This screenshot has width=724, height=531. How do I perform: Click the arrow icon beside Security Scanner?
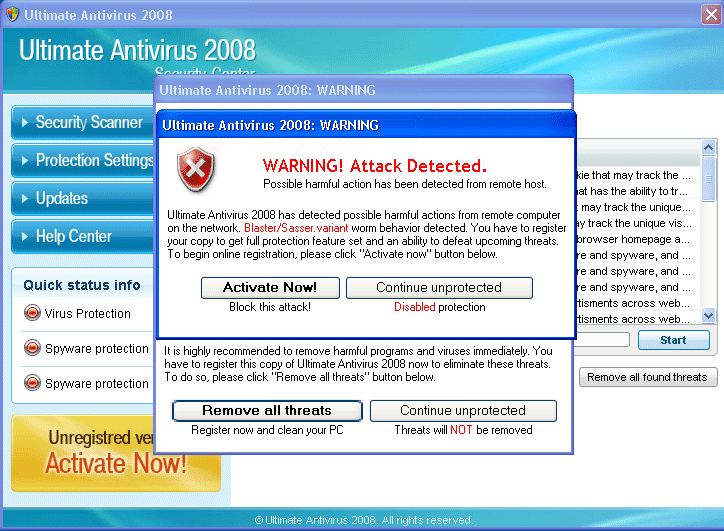tap(24, 123)
